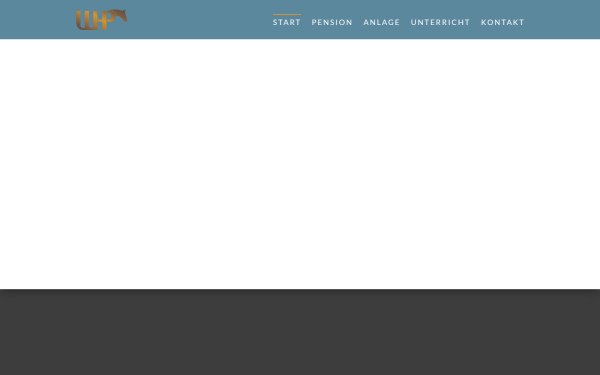Select UNTERRICHT in the navigation bar
Screen dimensions: 600x375
click(440, 22)
